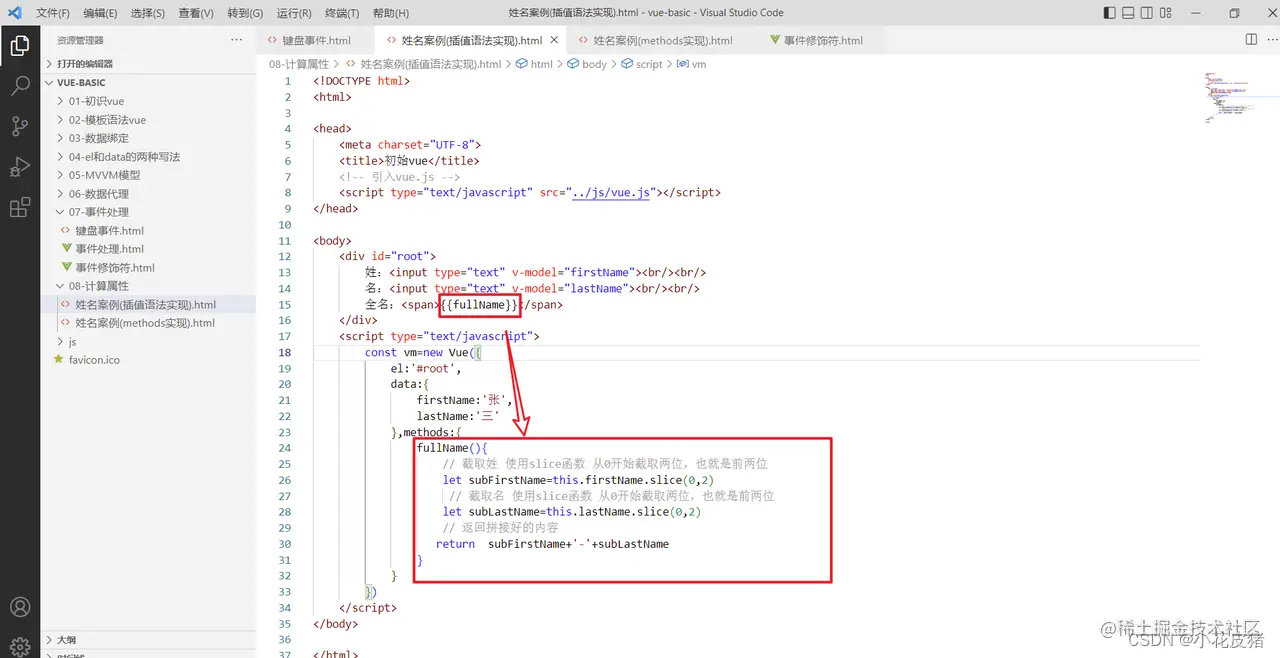Open the 终端(T) menu
This screenshot has width=1280, height=658.
342,13
